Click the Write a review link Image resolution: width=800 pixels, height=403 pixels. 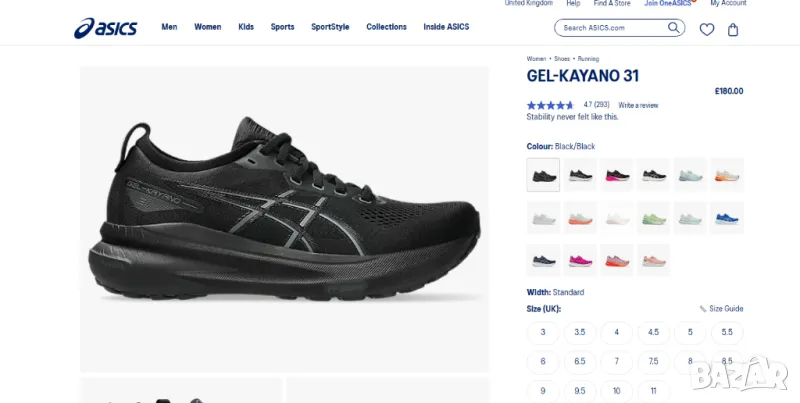(x=638, y=105)
